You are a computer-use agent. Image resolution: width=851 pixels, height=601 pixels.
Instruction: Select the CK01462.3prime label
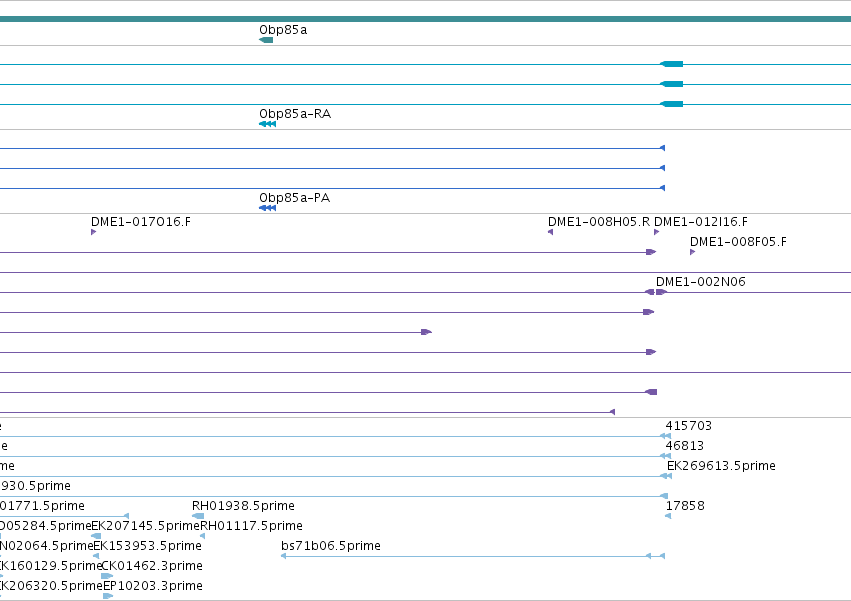[152, 566]
